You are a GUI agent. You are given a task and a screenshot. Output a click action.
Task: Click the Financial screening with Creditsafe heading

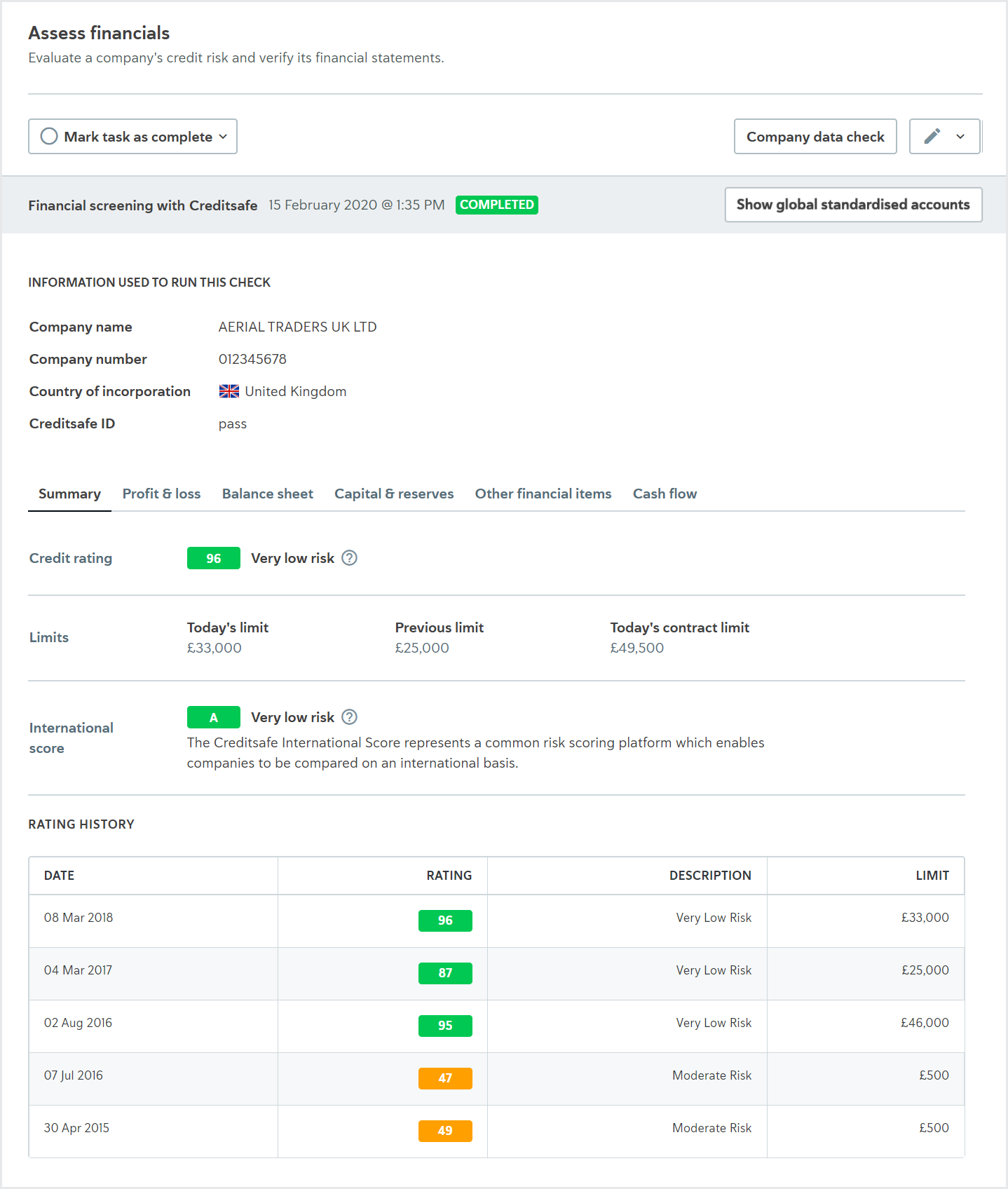coord(143,205)
